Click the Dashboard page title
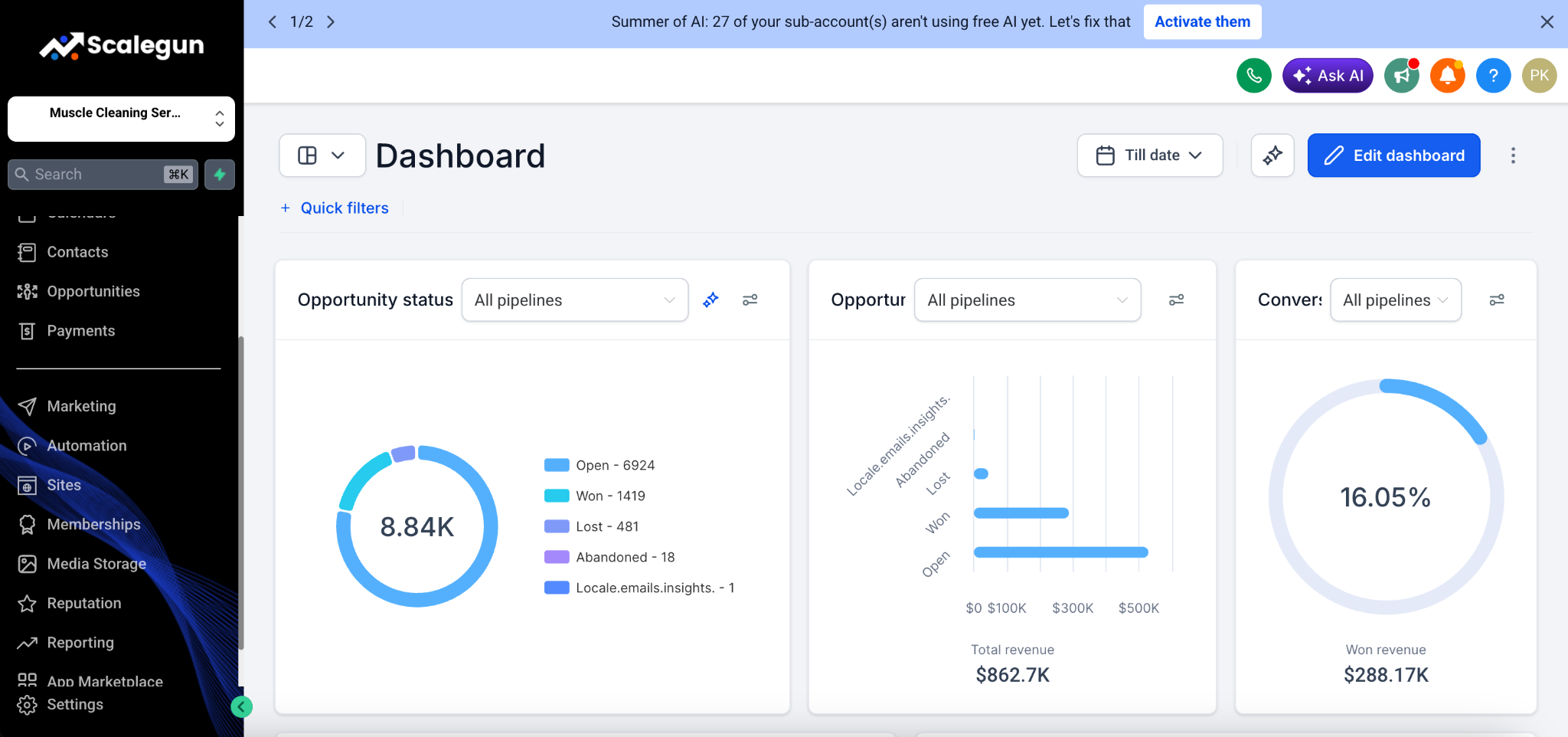Viewport: 1568px width, 737px height. tap(460, 156)
